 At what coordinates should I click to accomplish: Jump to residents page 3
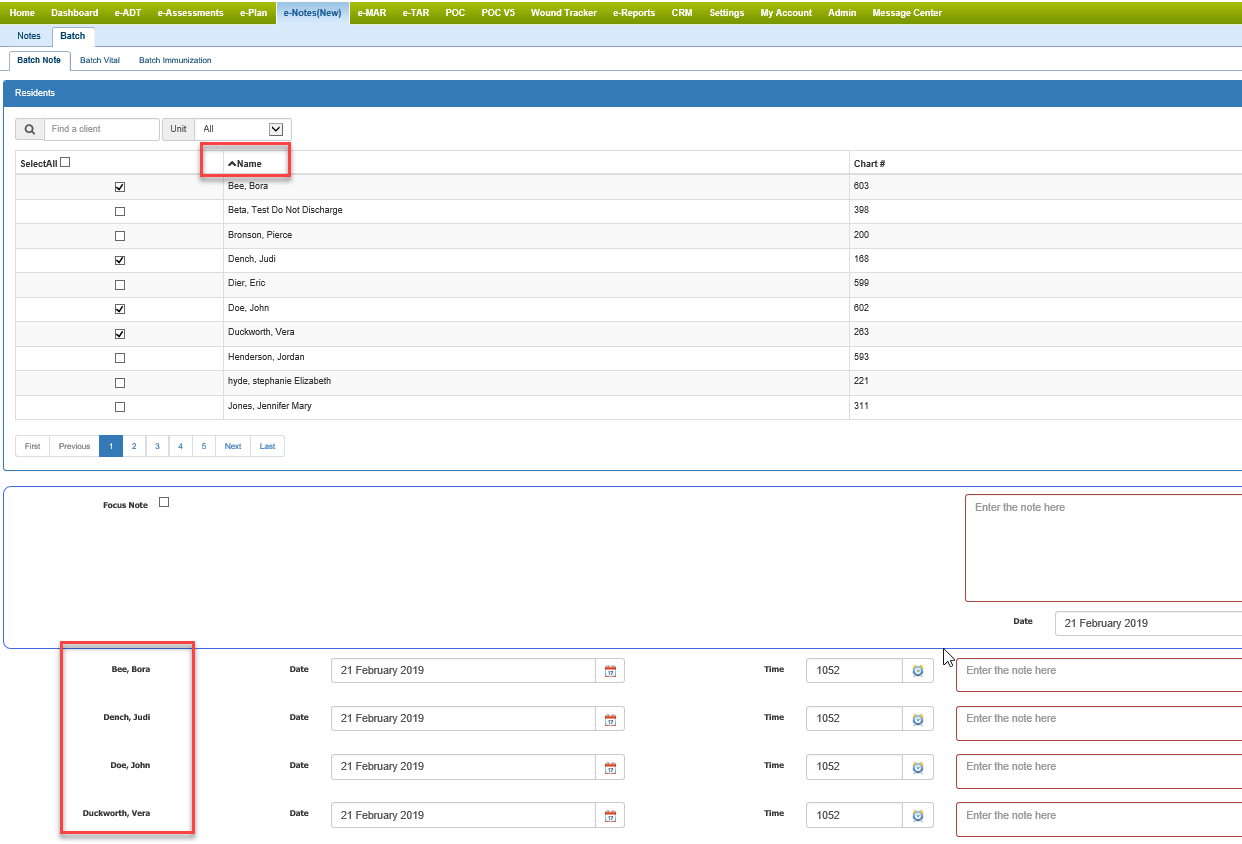click(x=157, y=446)
